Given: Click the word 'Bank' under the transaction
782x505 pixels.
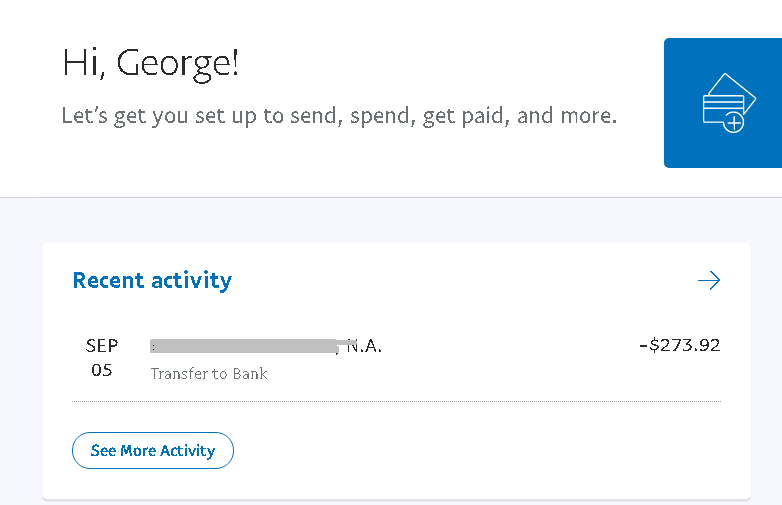Looking at the screenshot, I should coord(248,374).
